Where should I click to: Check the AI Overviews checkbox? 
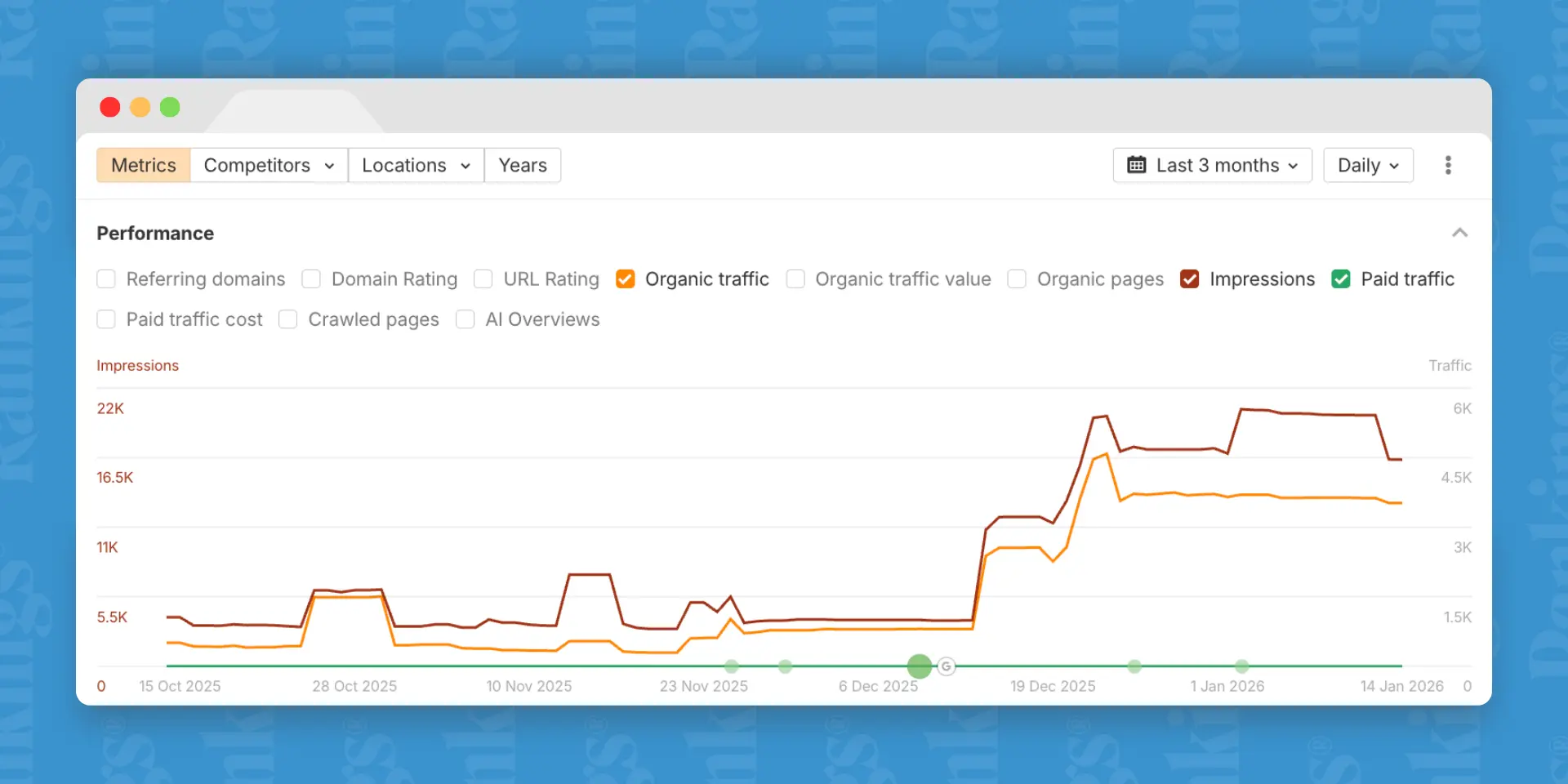[465, 319]
